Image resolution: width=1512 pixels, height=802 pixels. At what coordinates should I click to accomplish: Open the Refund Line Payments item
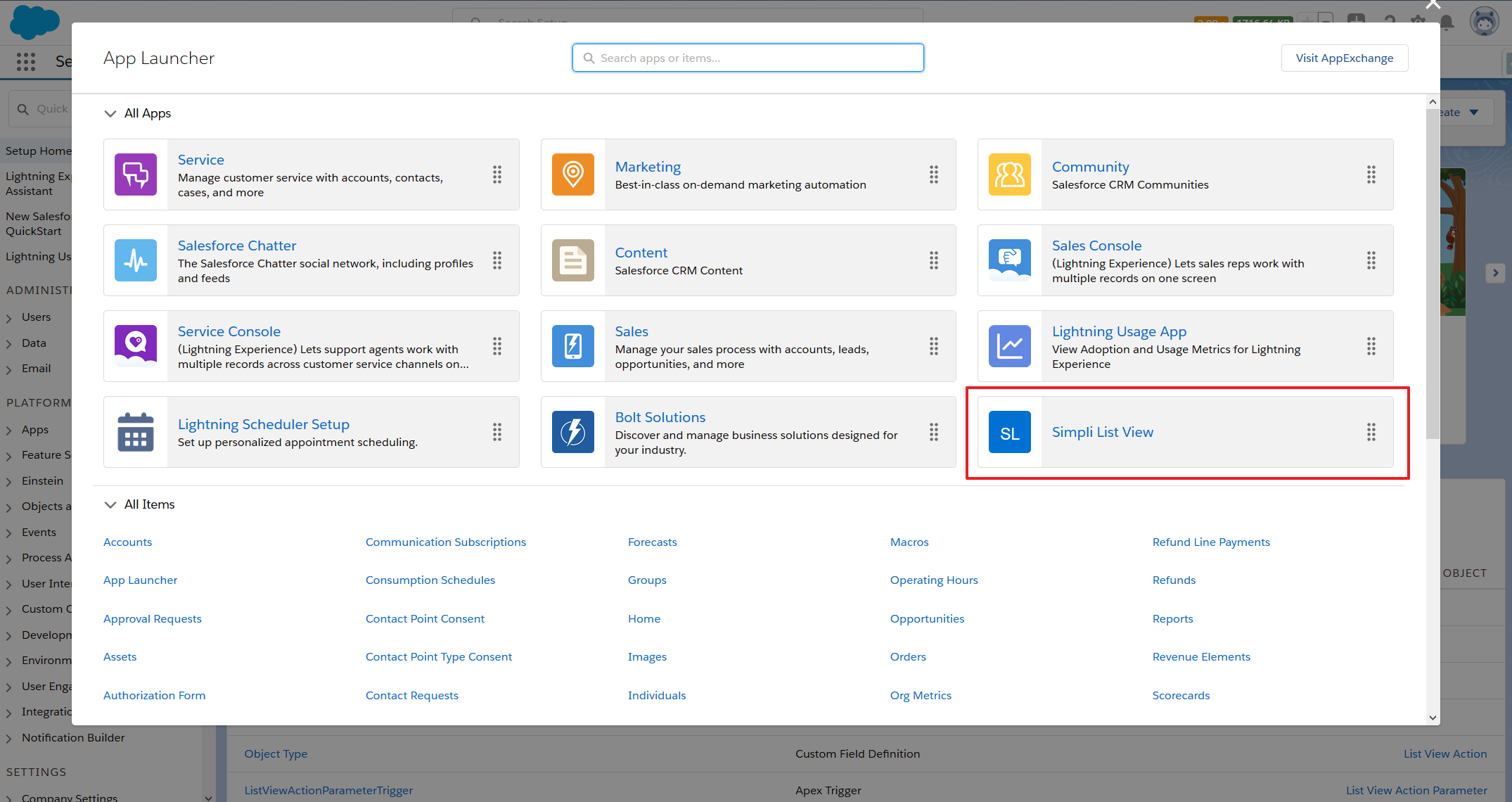click(x=1211, y=542)
